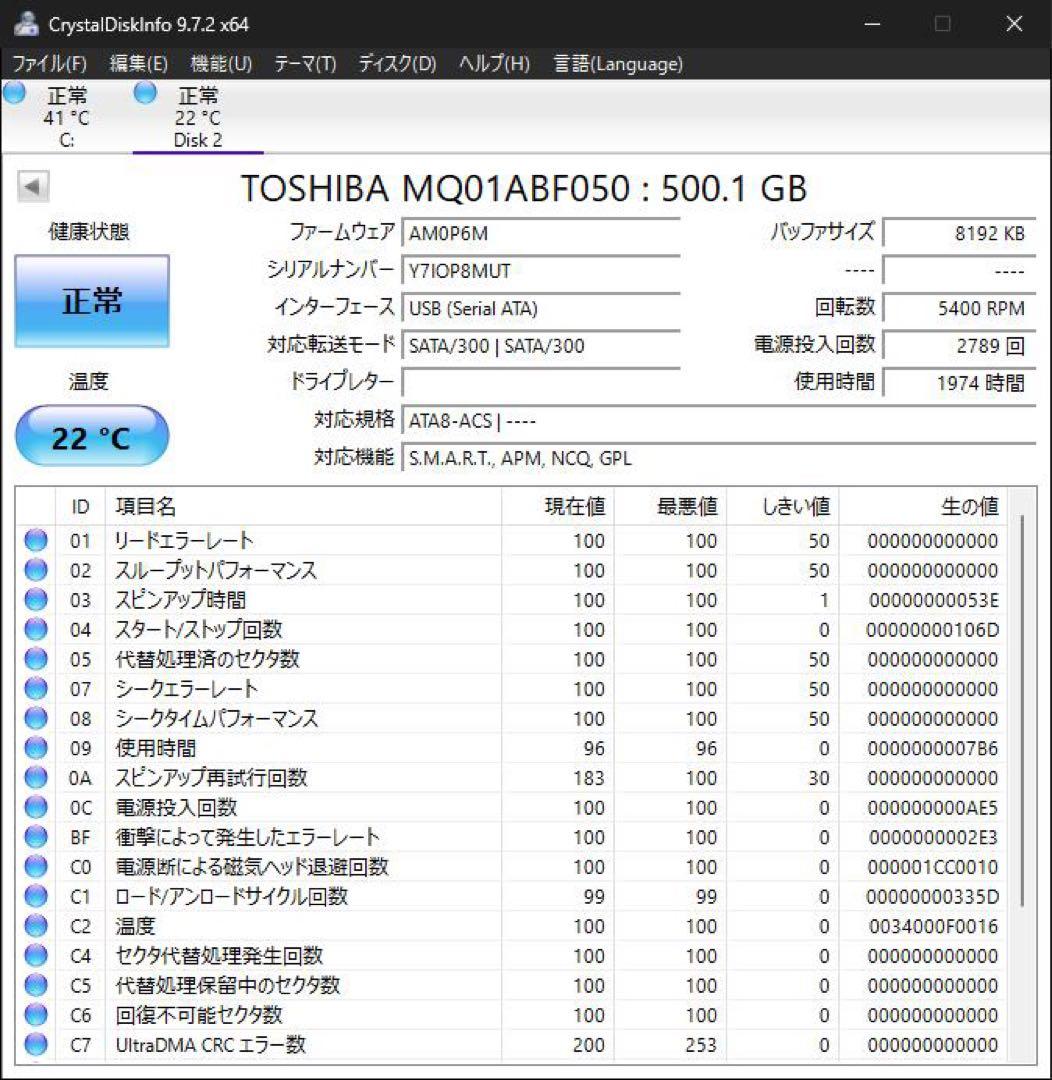Click the back arrow to return to previous disk
The height and width of the screenshot is (1080, 1052).
tap(33, 188)
